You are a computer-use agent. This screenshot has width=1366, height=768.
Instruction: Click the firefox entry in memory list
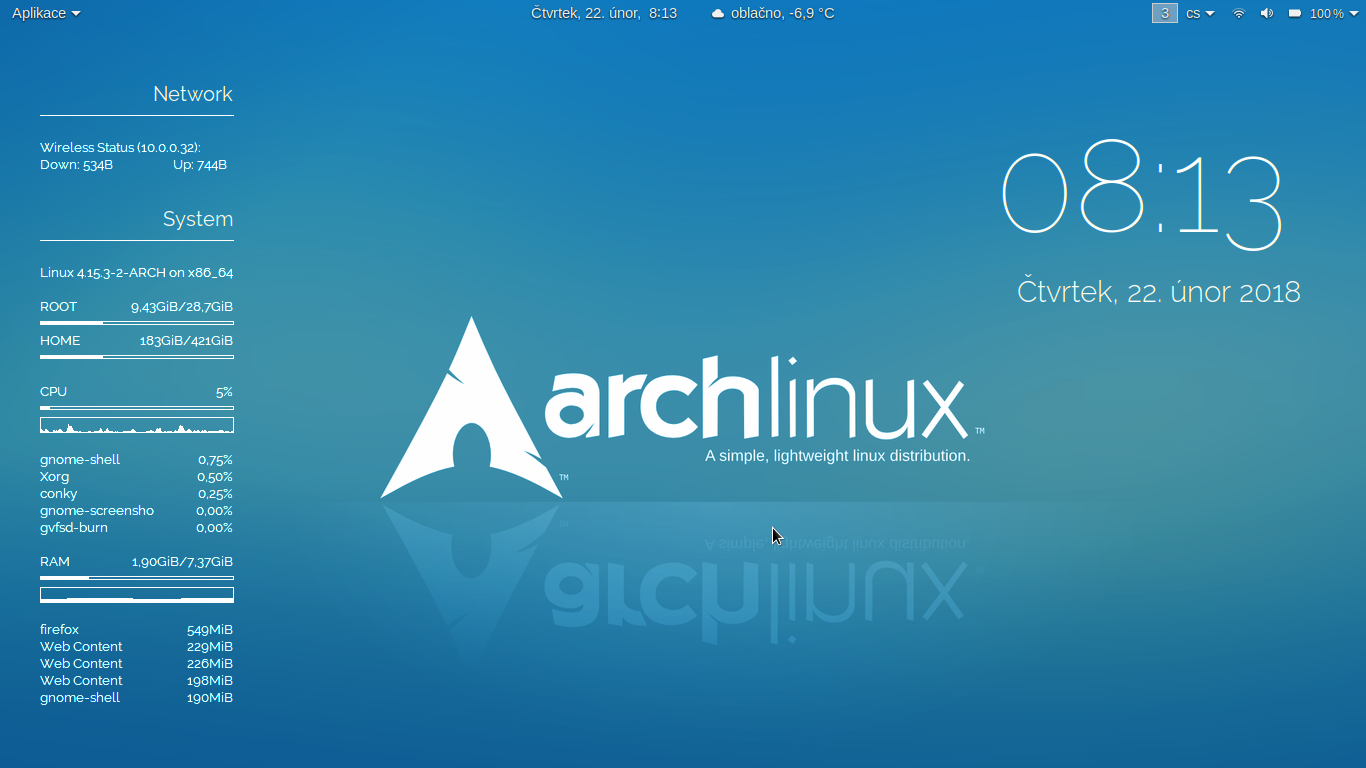(60, 630)
